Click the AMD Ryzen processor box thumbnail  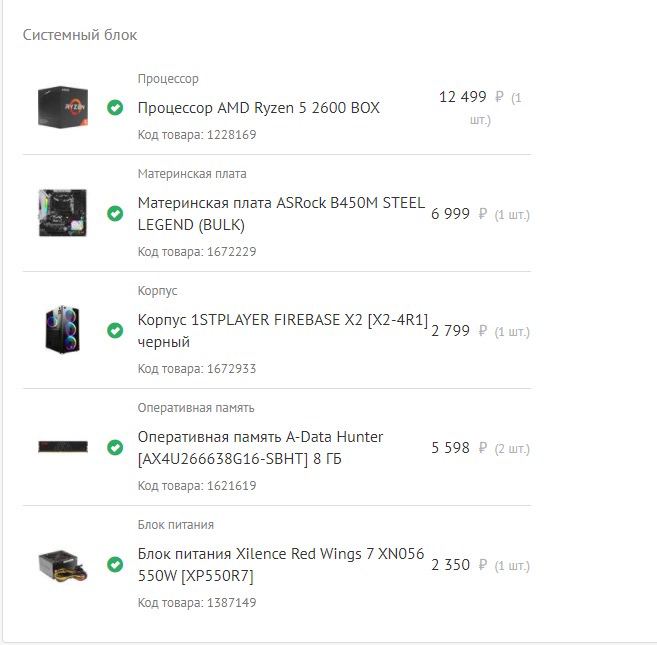tap(63, 107)
